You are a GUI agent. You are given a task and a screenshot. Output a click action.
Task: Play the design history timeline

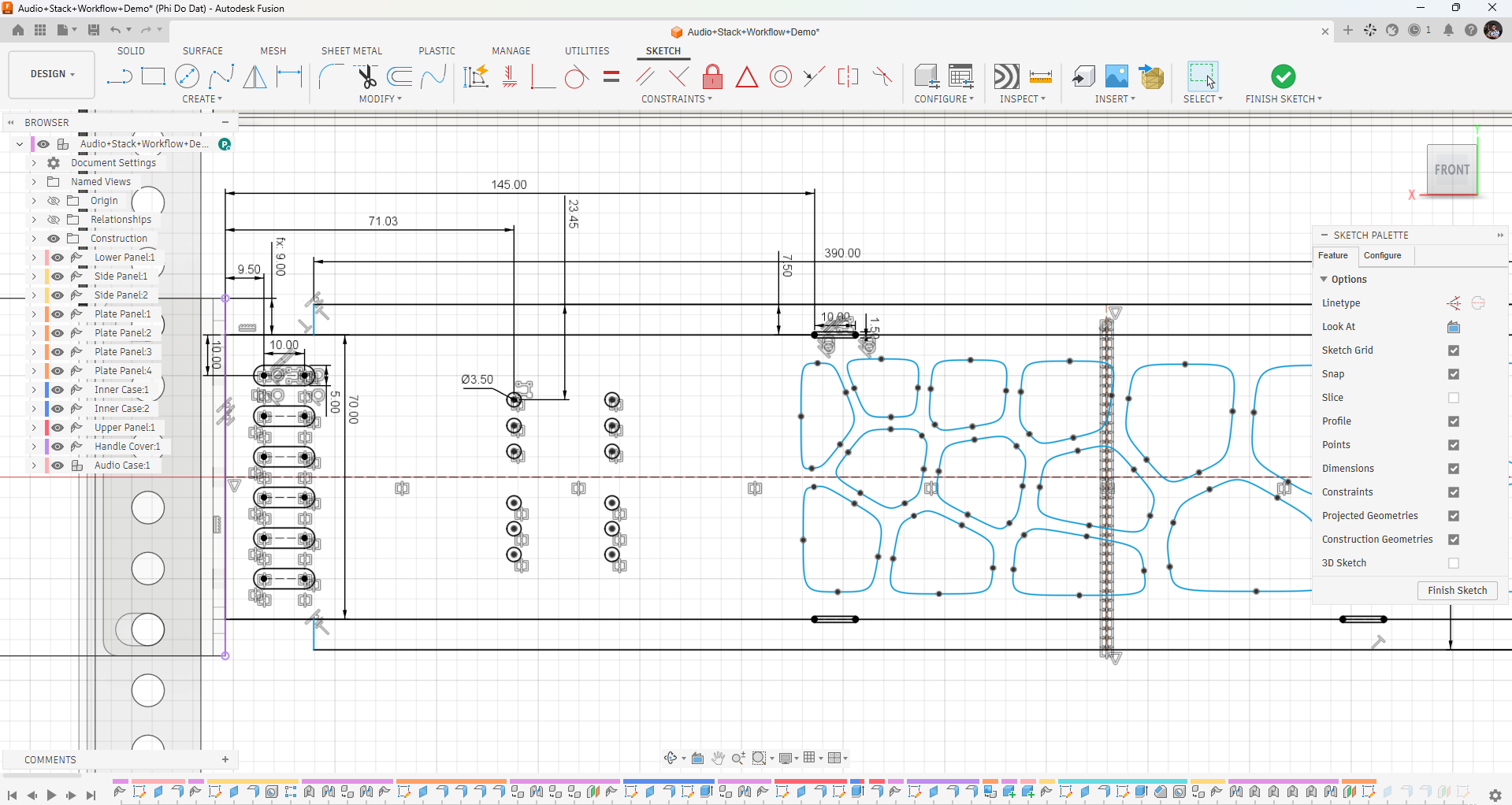click(51, 796)
